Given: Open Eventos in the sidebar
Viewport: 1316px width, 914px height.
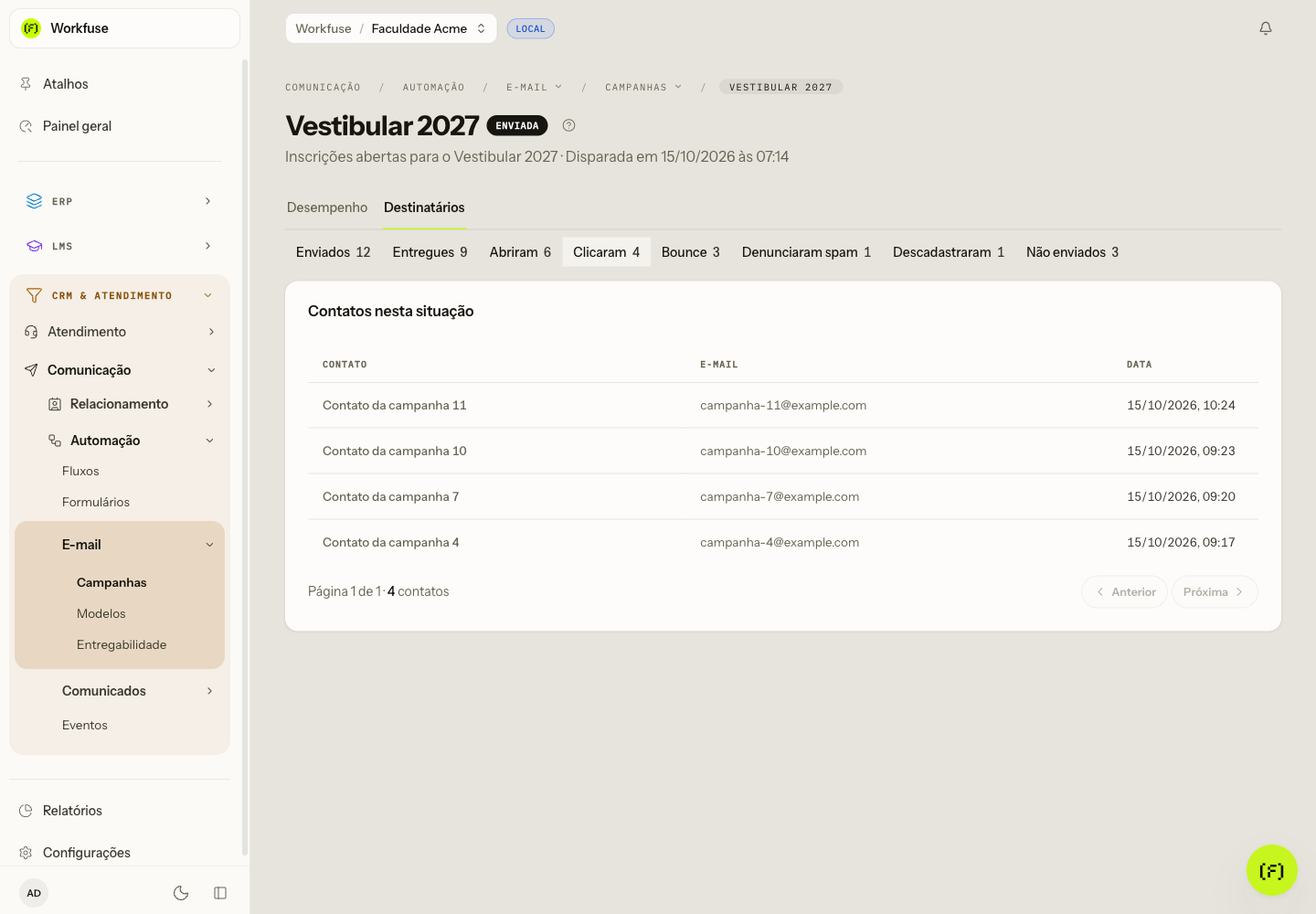Looking at the screenshot, I should 85,725.
